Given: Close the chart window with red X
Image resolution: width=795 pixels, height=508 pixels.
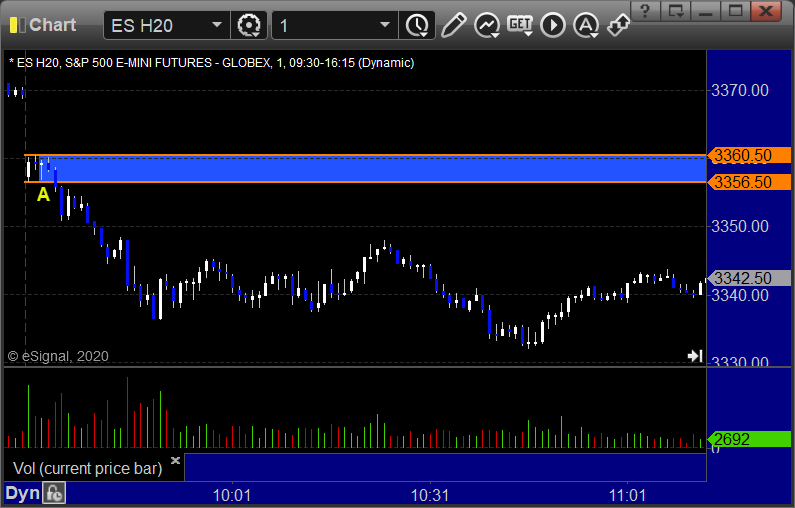Looking at the screenshot, I should tap(766, 11).
